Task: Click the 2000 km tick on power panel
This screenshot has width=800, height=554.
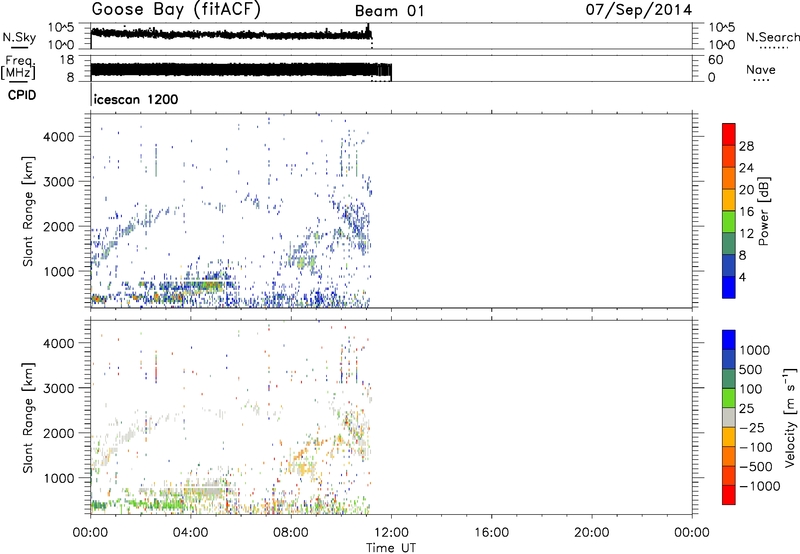Action: (59, 226)
